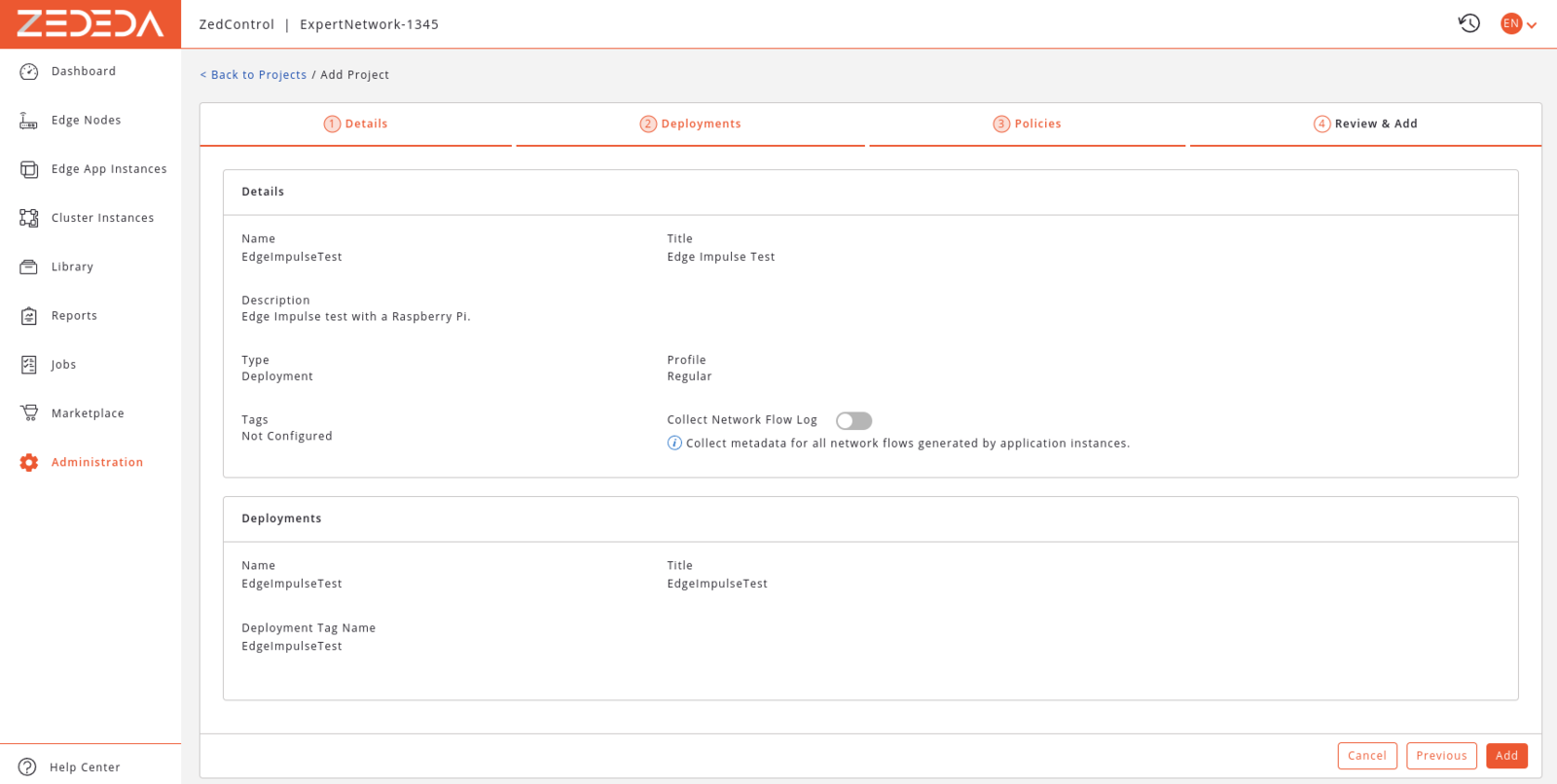Click step 4 circle icon for Review
Screen dimensions: 1557x784
click(1322, 125)
